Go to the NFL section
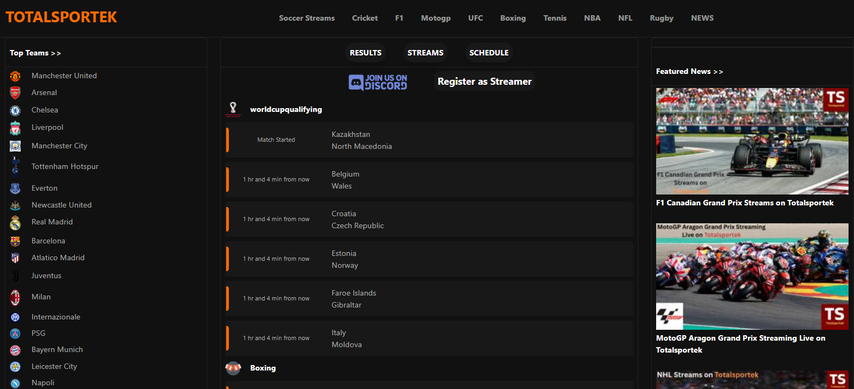 (625, 18)
